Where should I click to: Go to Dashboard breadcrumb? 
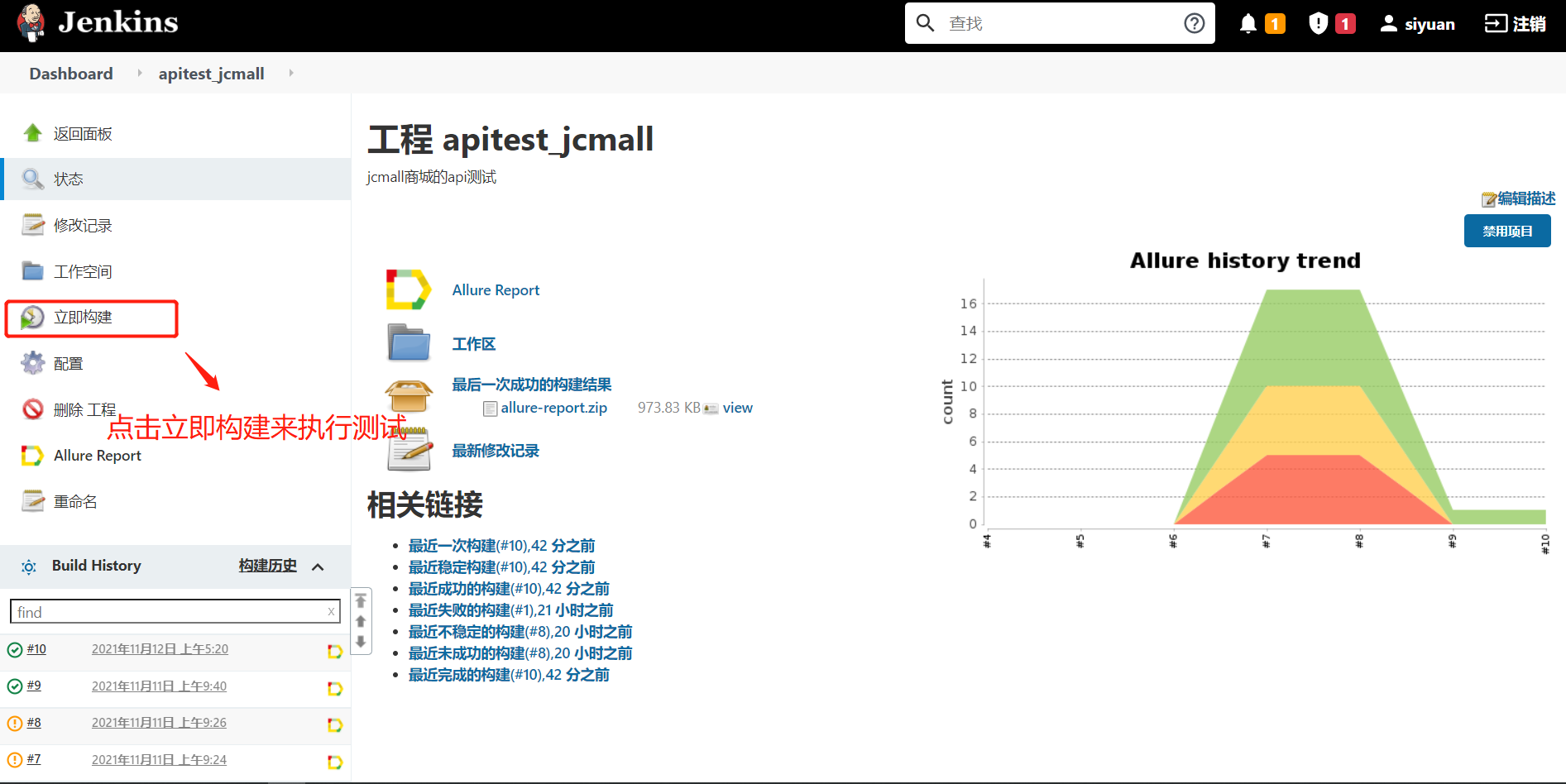tap(71, 74)
